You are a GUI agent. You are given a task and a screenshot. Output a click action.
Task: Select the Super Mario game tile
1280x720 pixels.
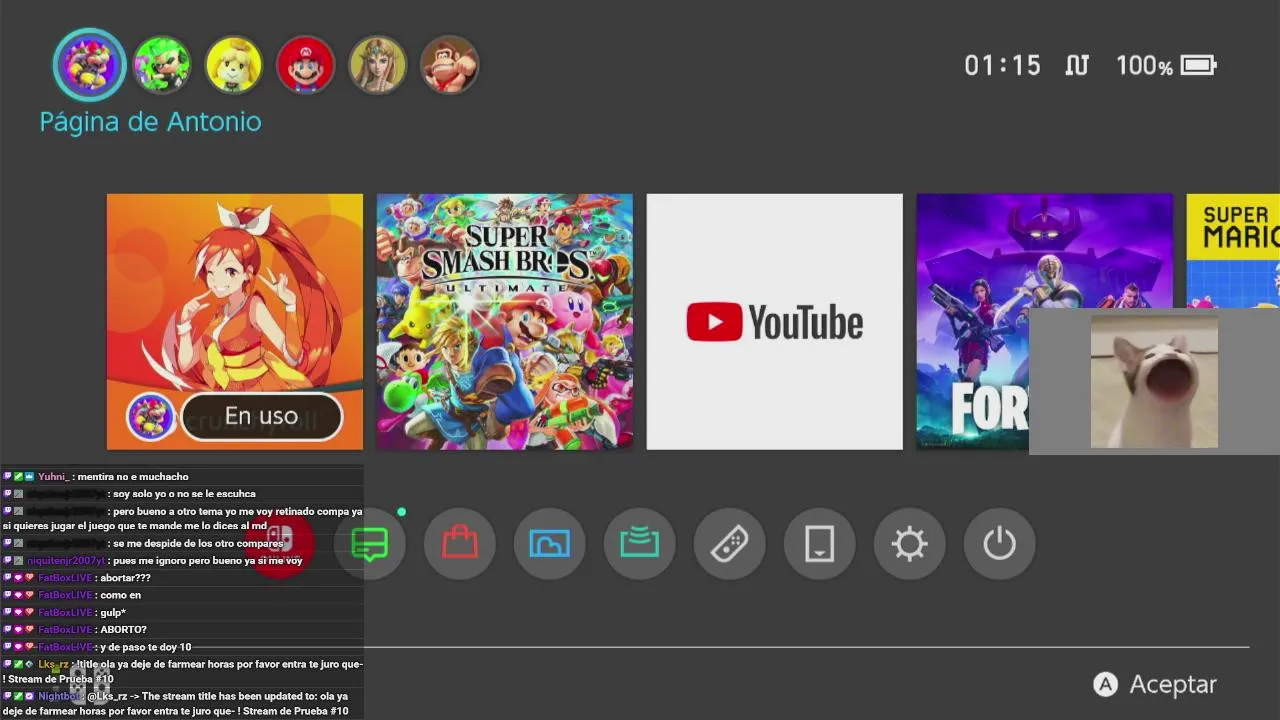1233,251
